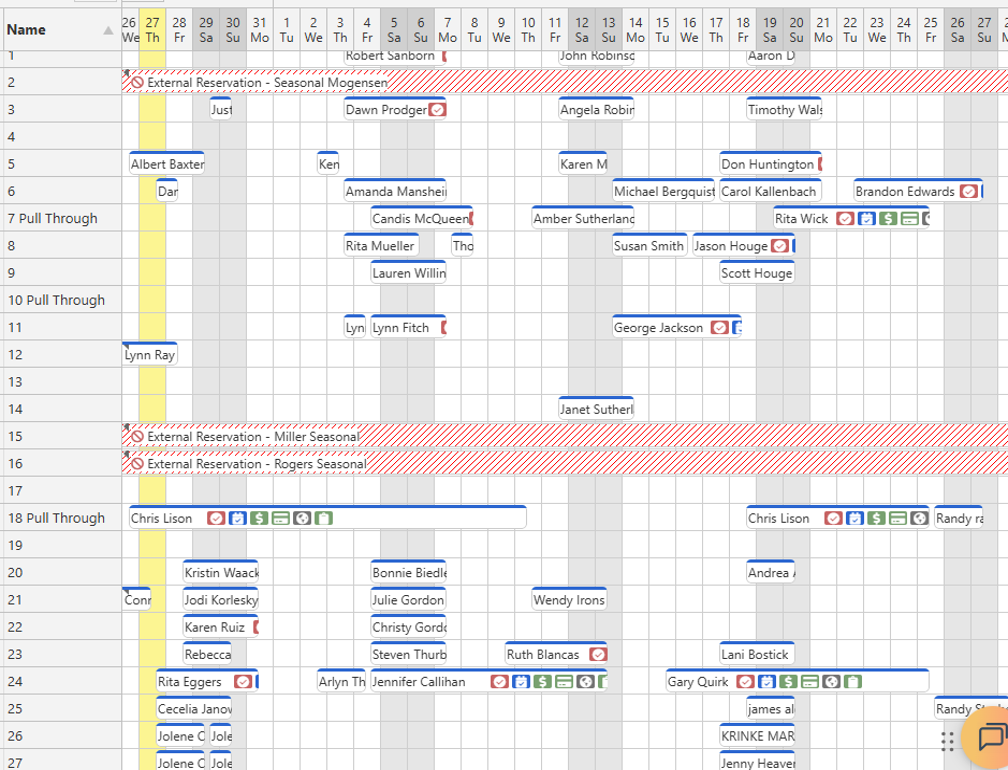Open the chat bubble widget
1008x770 pixels.
[991, 737]
